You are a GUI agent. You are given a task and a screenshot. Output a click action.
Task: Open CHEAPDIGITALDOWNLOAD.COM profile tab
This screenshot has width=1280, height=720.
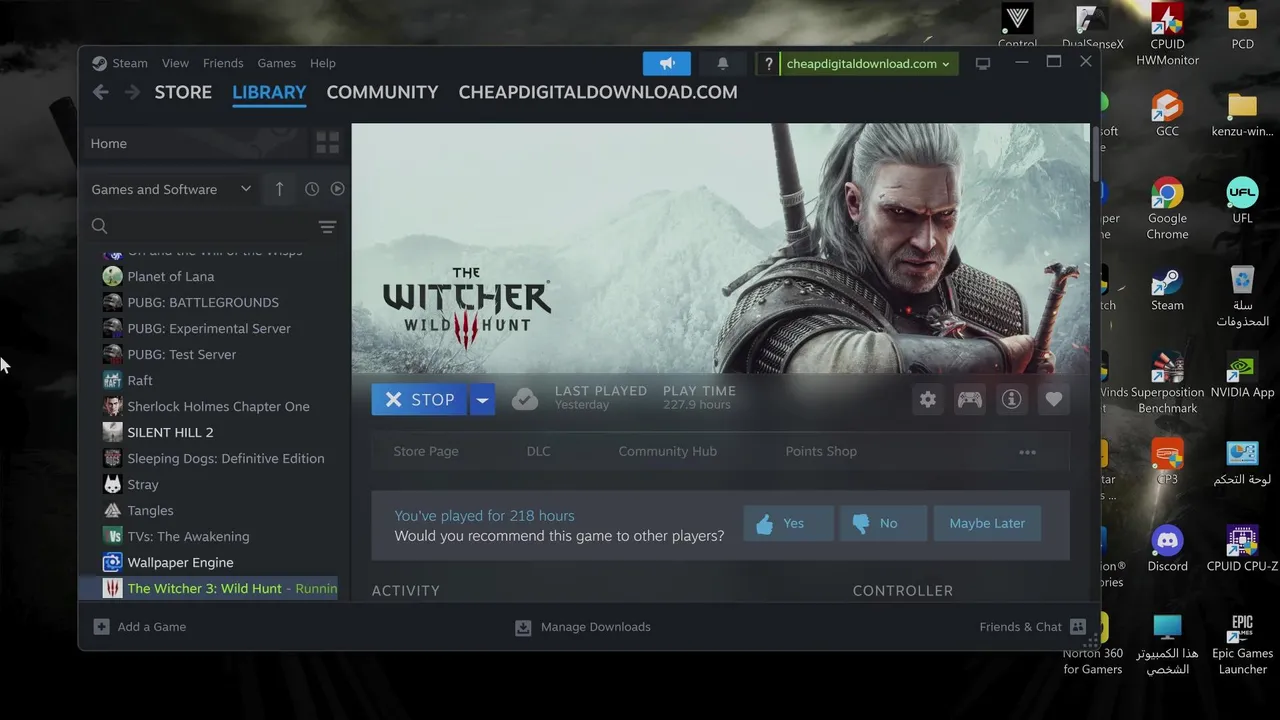point(598,92)
